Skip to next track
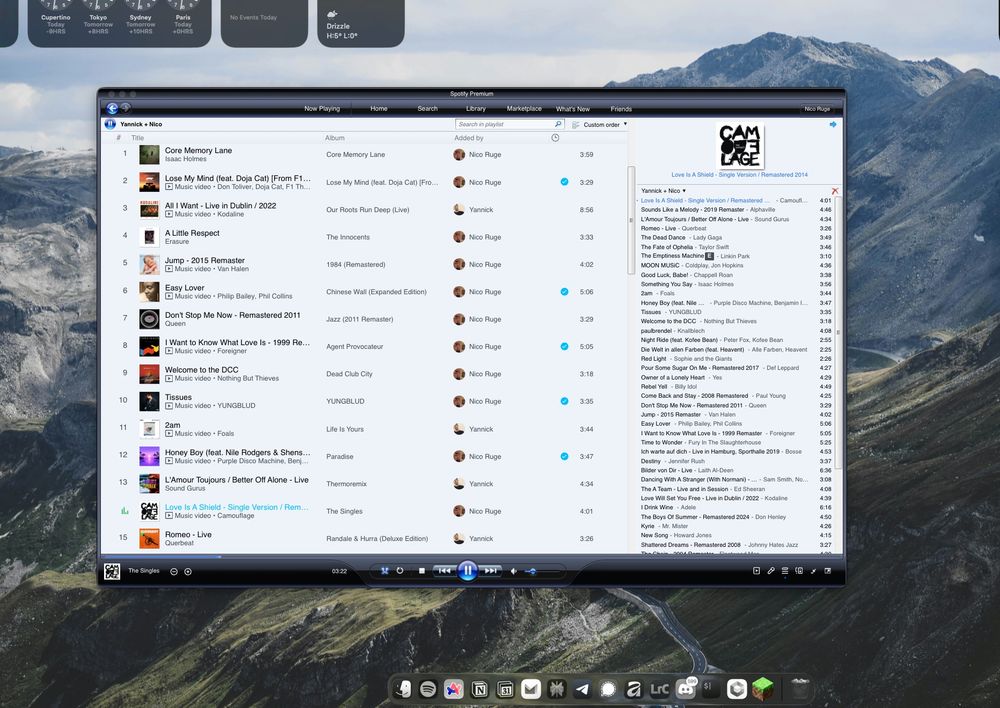The height and width of the screenshot is (708, 1000). [490, 571]
